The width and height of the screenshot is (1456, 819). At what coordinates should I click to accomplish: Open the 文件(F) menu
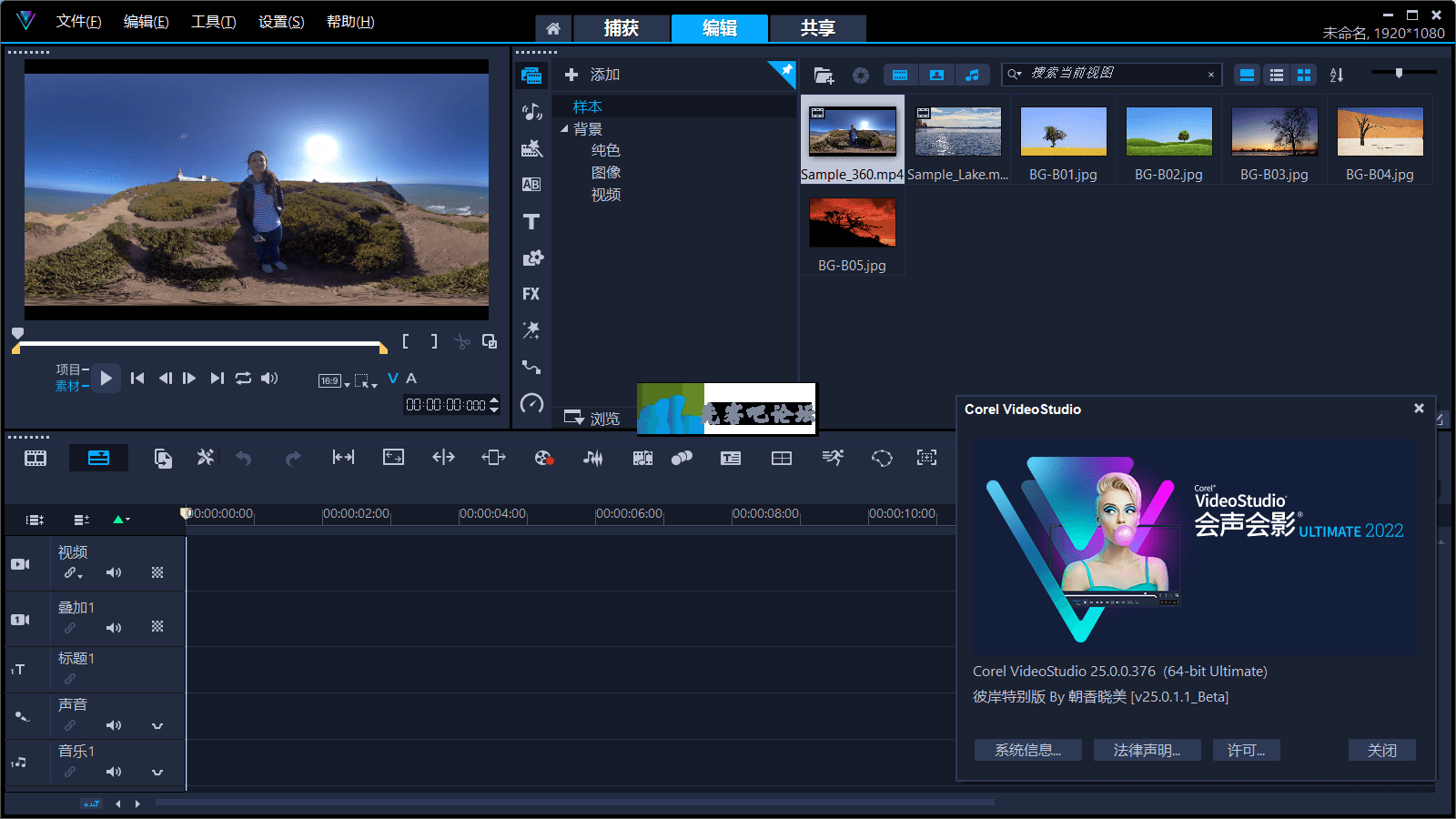pos(78,22)
